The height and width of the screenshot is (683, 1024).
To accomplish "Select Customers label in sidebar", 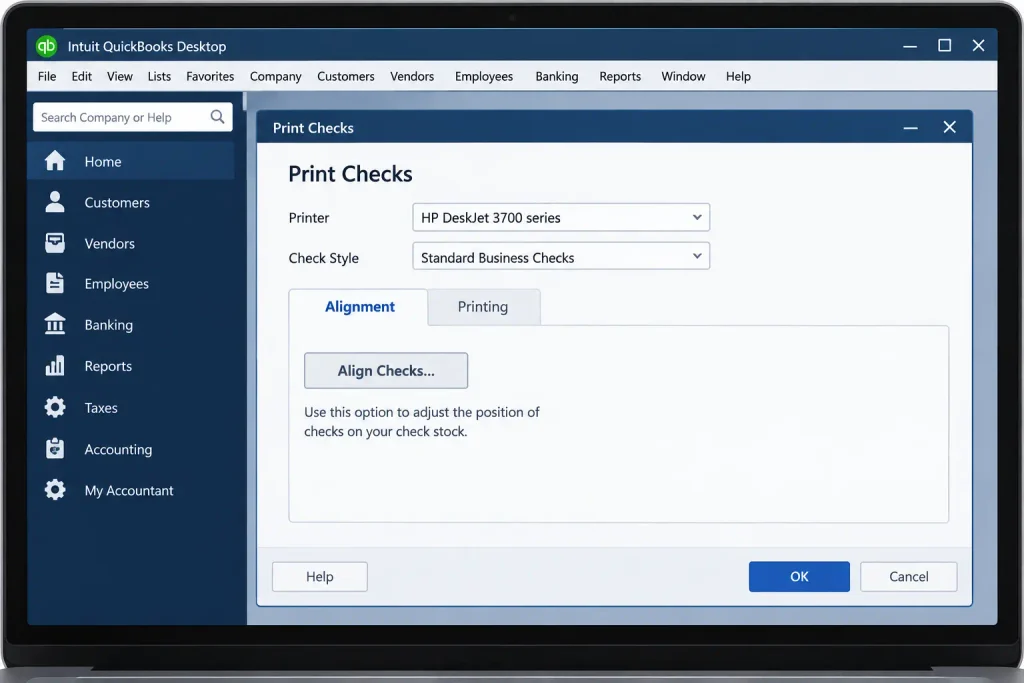I will pyautogui.click(x=117, y=202).
